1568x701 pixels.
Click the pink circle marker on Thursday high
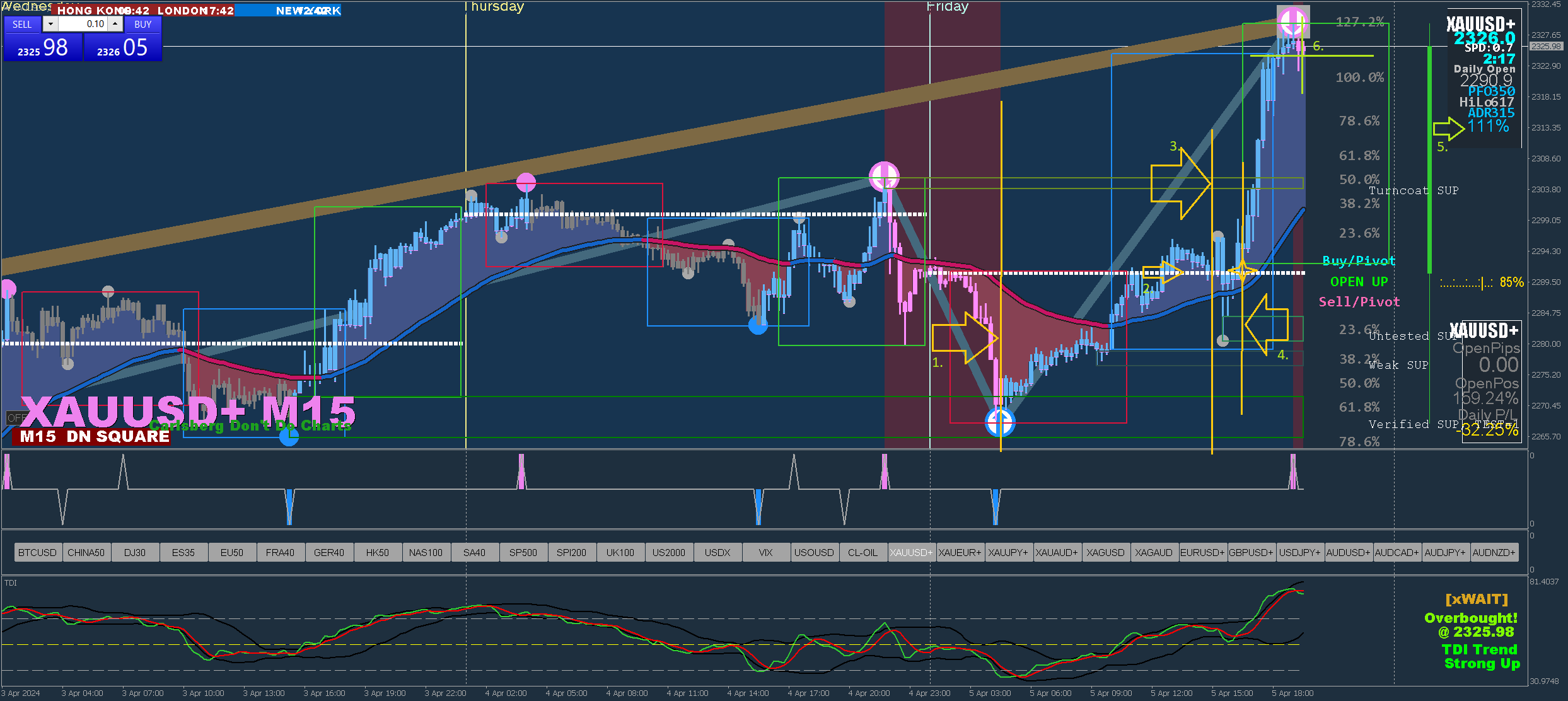(x=526, y=183)
